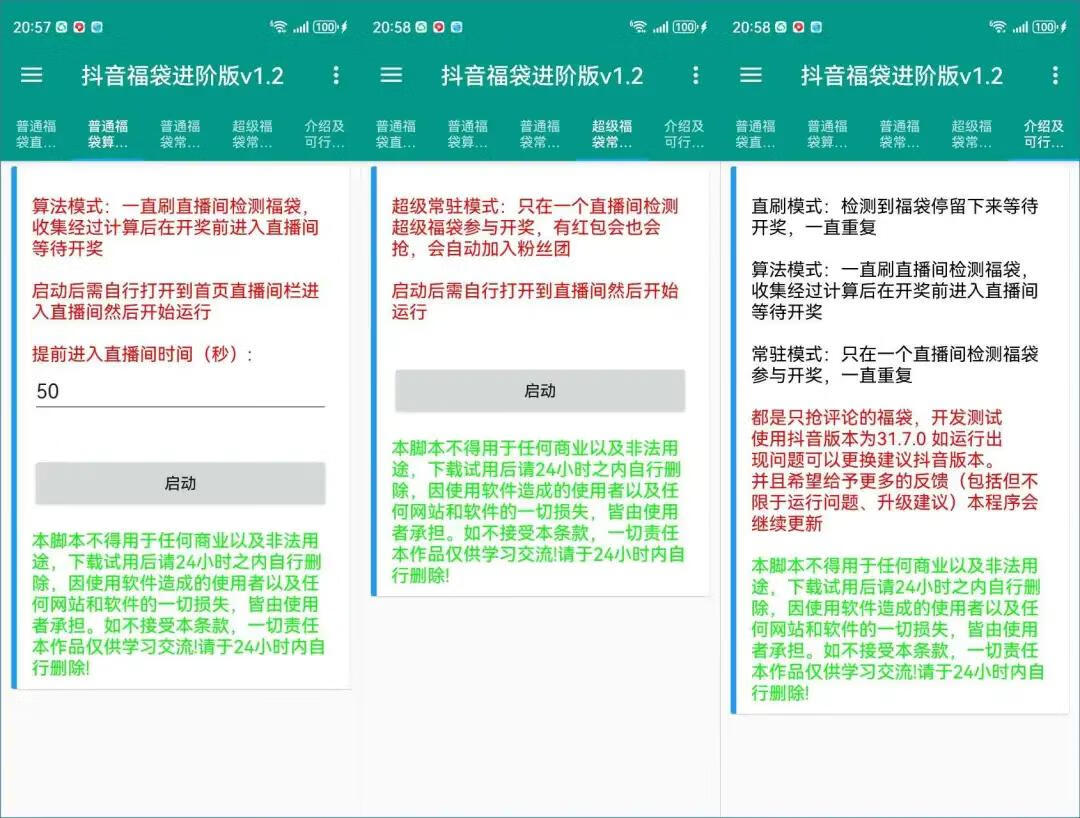Tap the 启动 button under the 50 input
Screen dimensions: 1080x818
pos(180,483)
